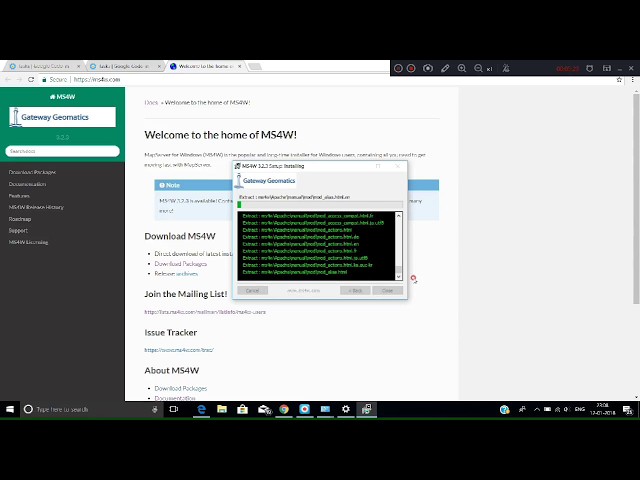Click the recorder's cursor effects icon
This screenshot has width=640, height=480.
[x=506, y=68]
